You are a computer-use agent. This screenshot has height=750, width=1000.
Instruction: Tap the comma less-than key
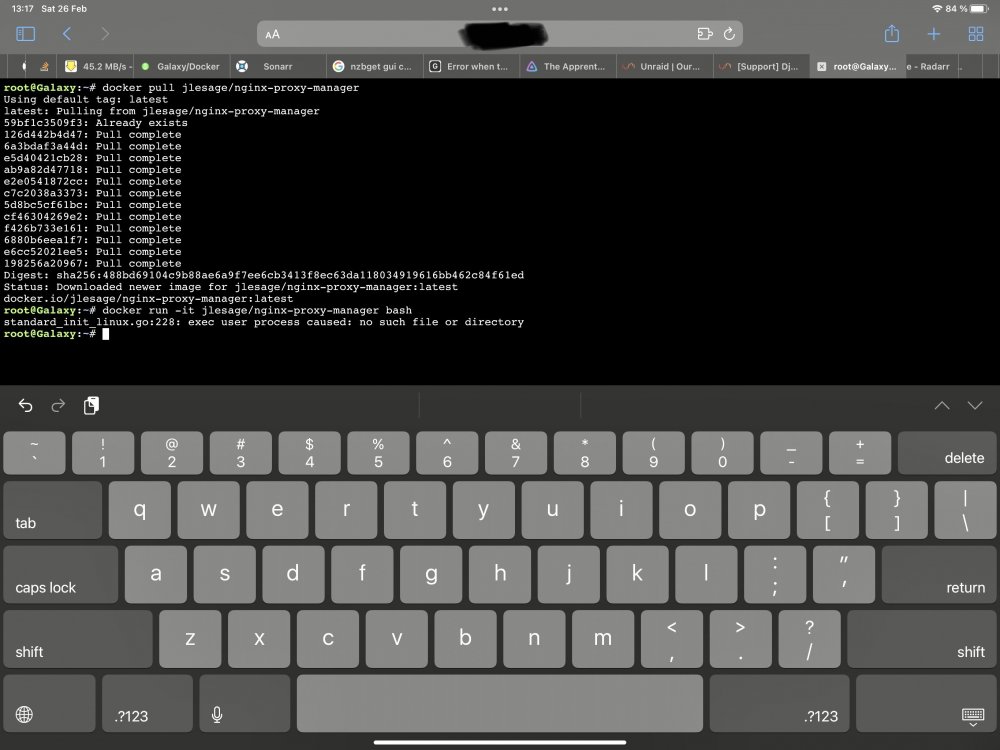click(x=672, y=639)
